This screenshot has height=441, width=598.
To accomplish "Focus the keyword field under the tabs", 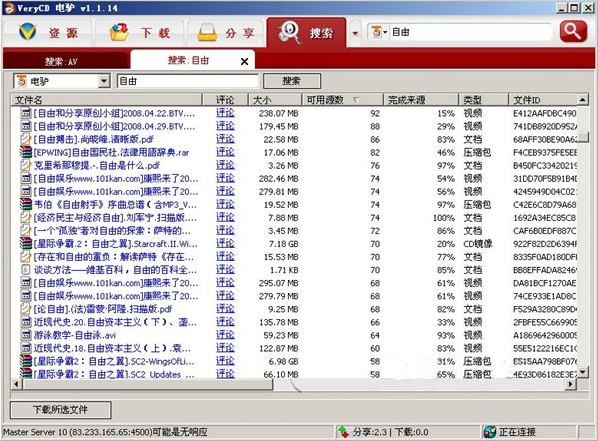I will coord(188,81).
